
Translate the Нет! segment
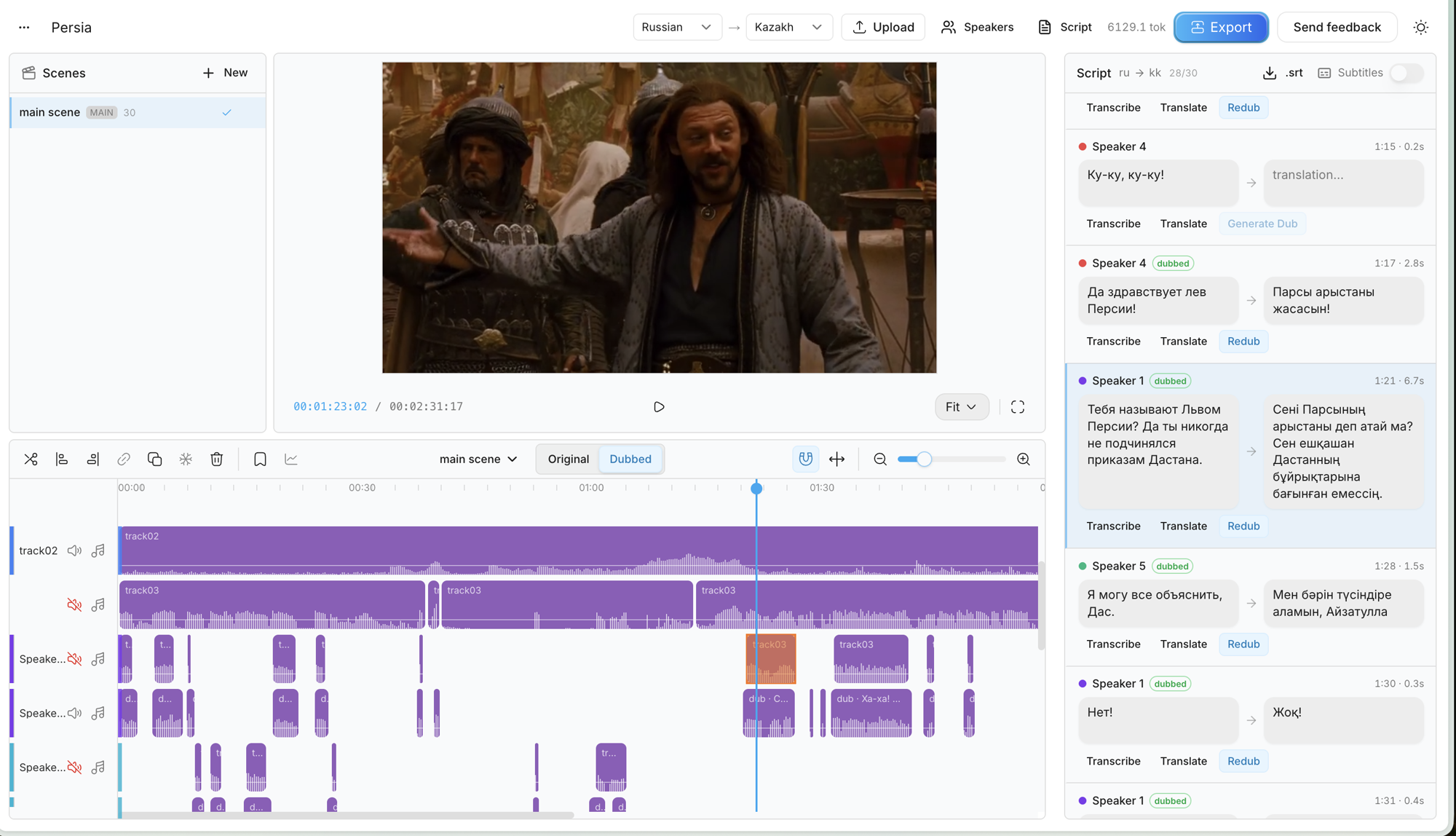[1183, 761]
